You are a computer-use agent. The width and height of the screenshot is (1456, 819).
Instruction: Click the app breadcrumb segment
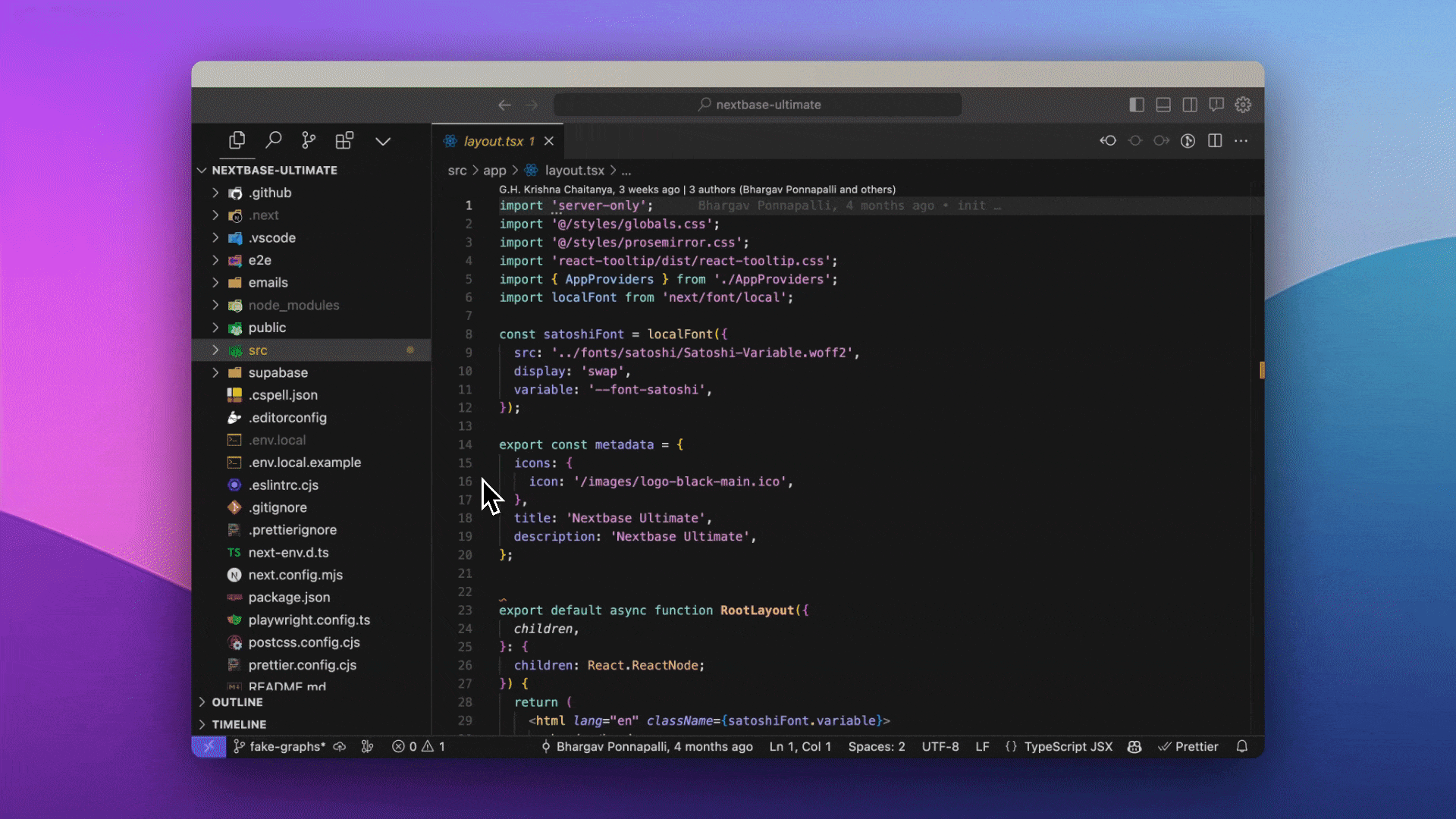(x=494, y=171)
